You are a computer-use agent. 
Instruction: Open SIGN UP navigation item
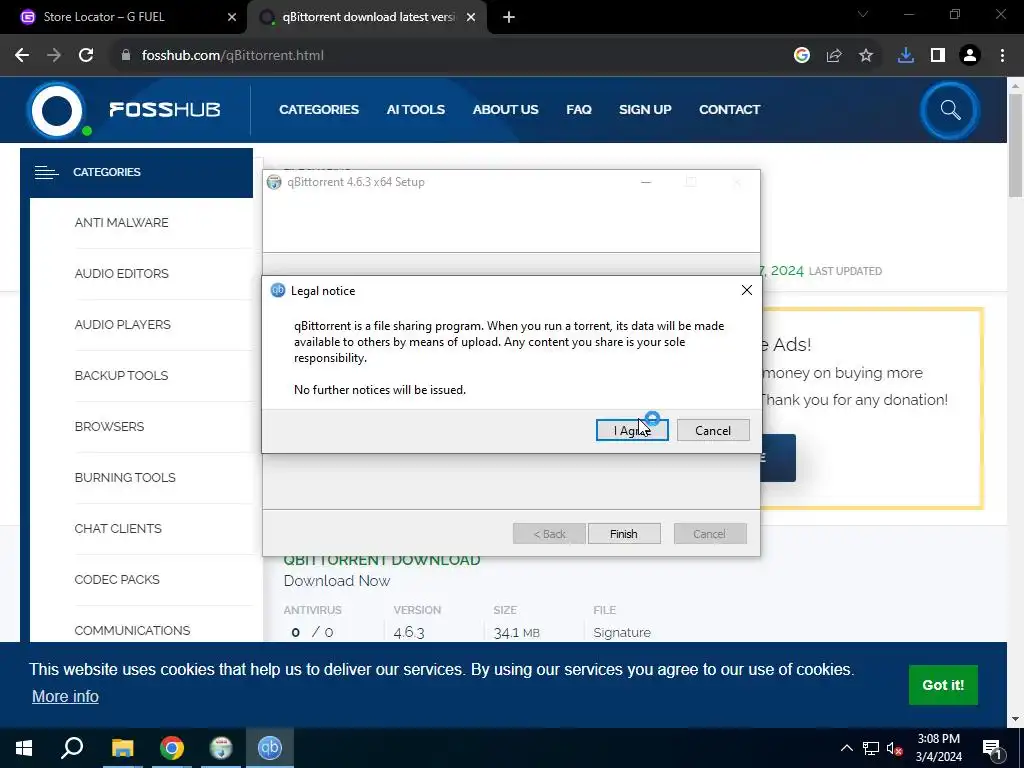pos(645,110)
